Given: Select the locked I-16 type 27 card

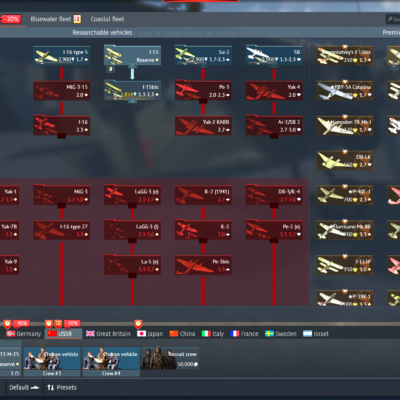Looking at the screenshot, I should (62, 230).
